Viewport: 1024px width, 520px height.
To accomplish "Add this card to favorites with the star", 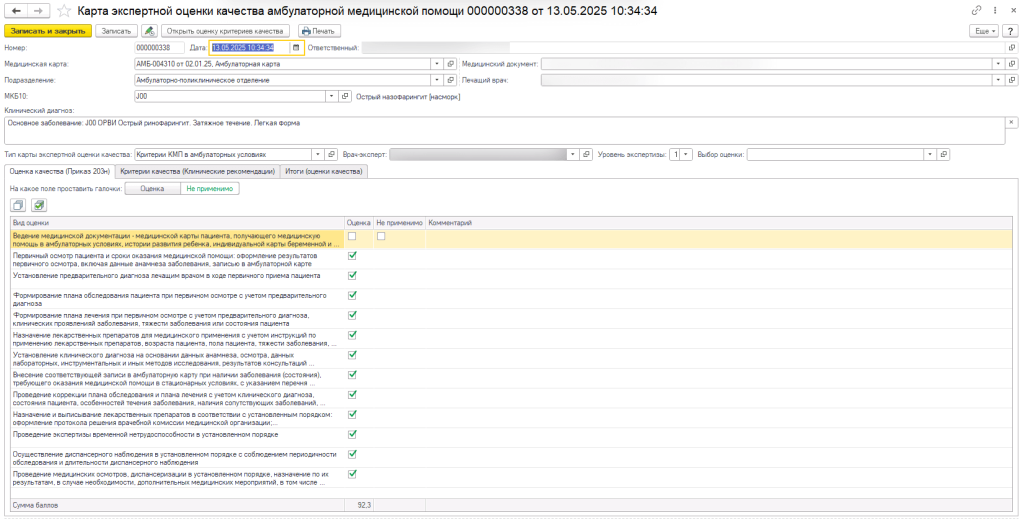I will tap(65, 10).
